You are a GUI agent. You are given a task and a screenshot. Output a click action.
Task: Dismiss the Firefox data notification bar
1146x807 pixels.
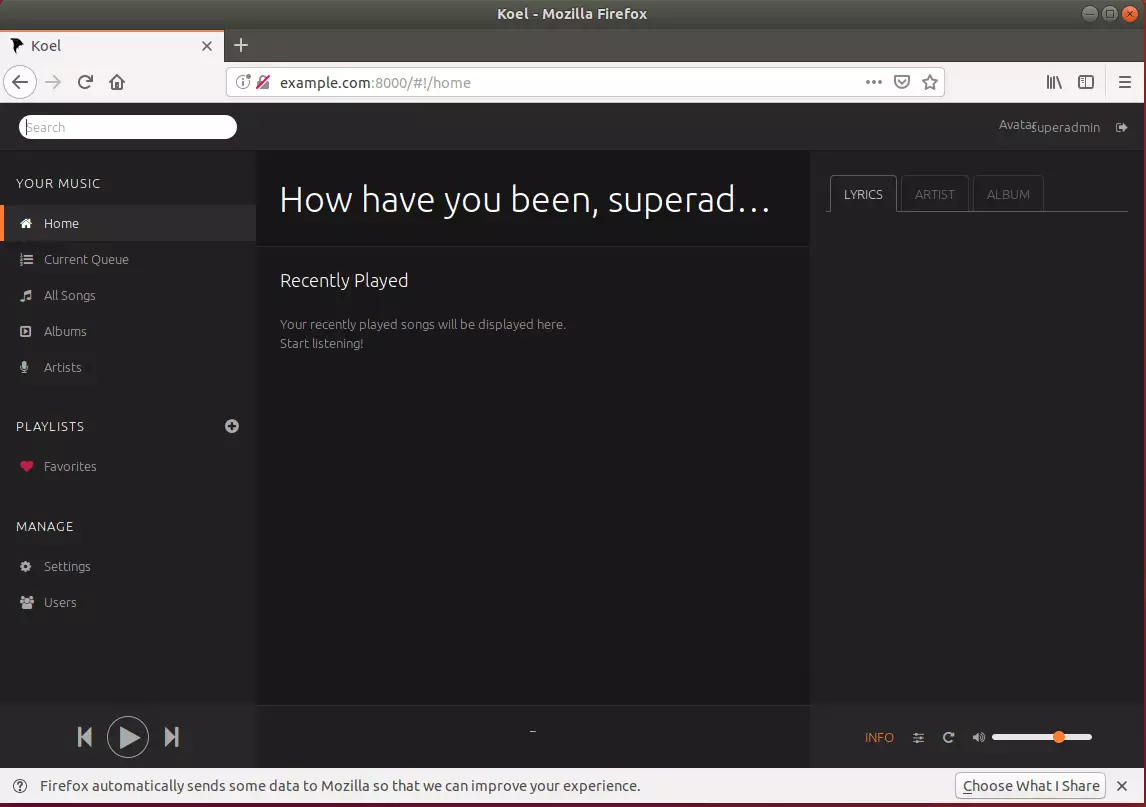tap(1122, 786)
